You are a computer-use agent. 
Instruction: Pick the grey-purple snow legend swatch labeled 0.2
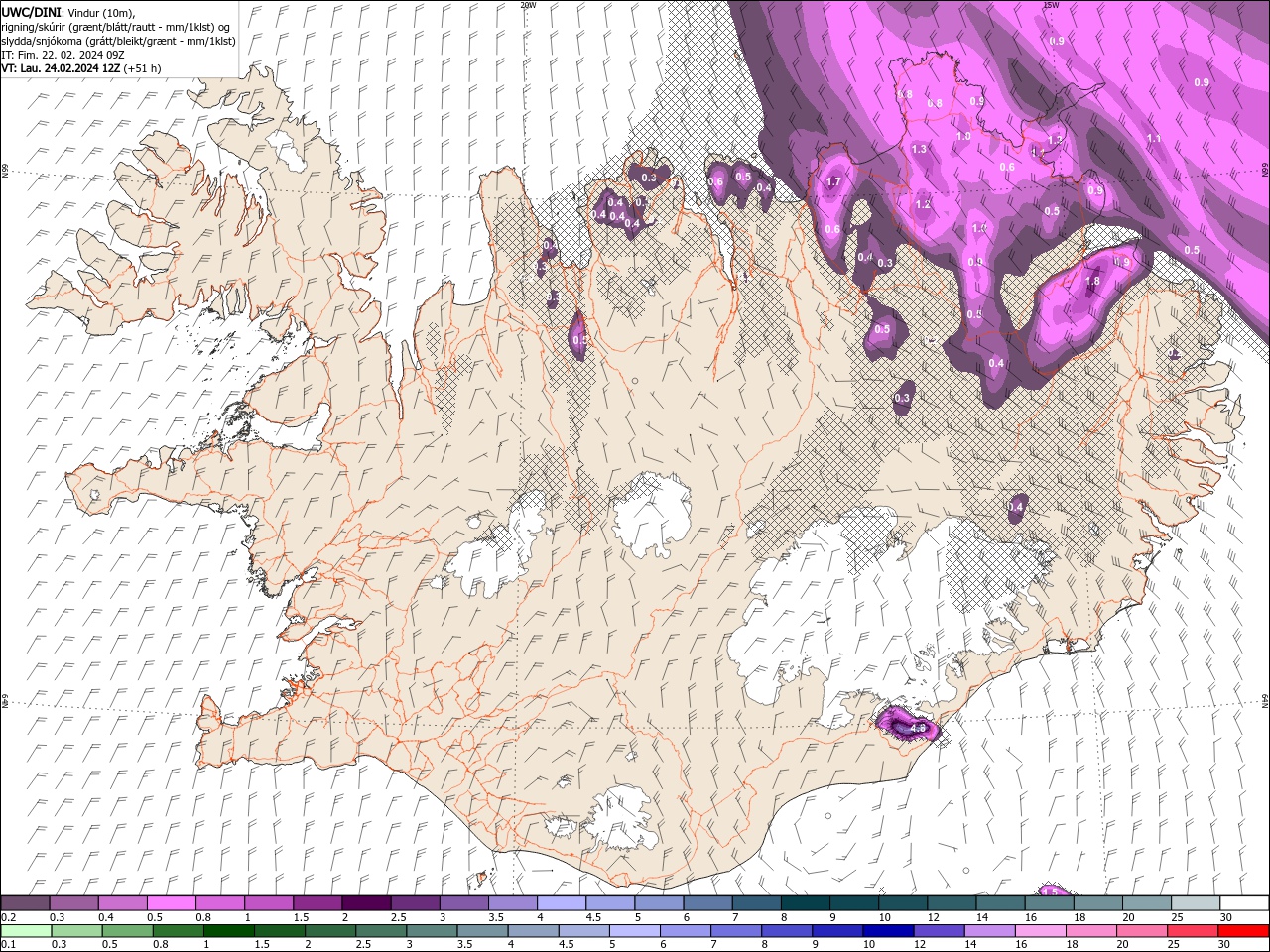25,903
